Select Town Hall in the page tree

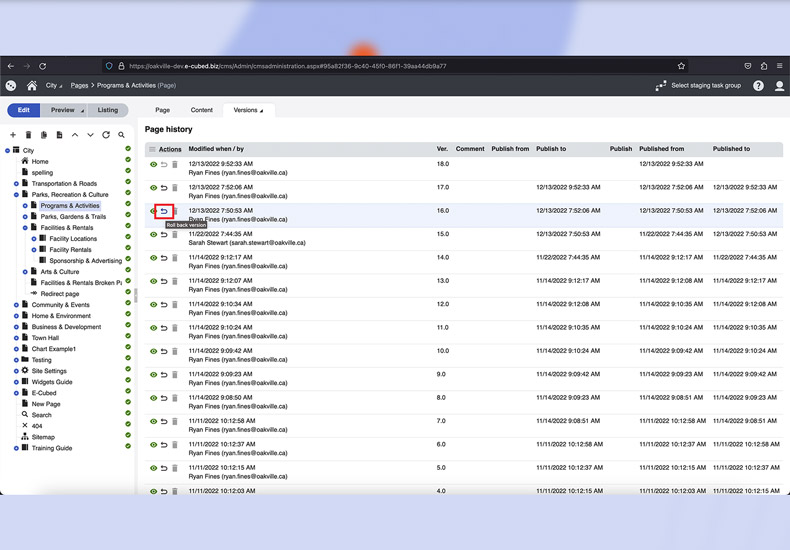(45, 338)
